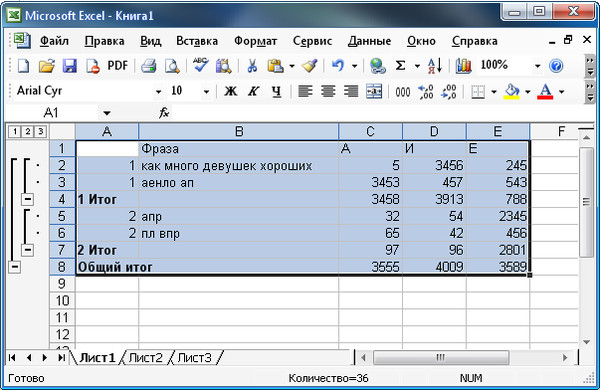Image resolution: width=600 pixels, height=390 pixels.
Task: Open the Данные menu
Action: pyautogui.click(x=369, y=41)
